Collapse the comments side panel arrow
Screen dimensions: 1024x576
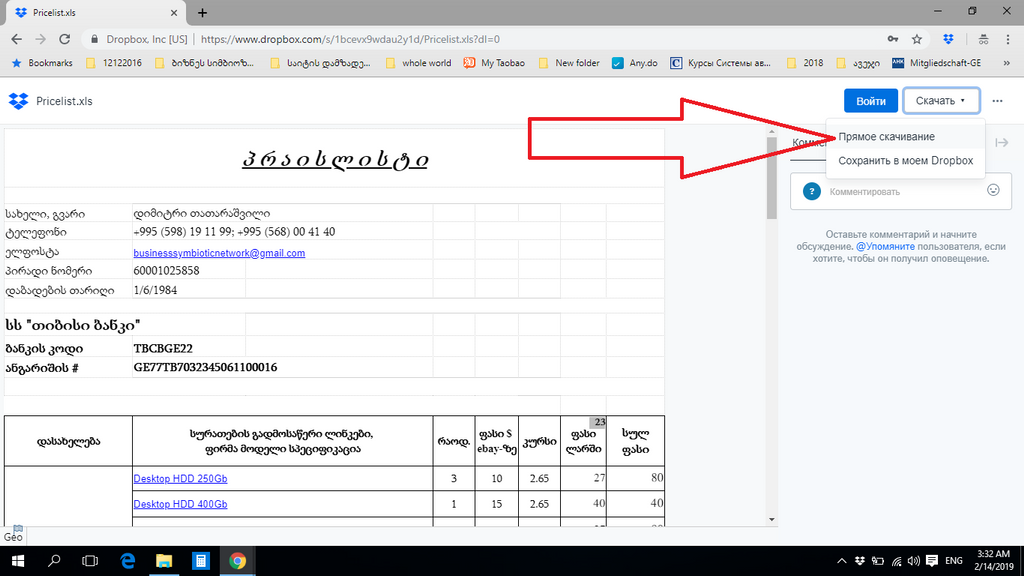pos(1002,142)
